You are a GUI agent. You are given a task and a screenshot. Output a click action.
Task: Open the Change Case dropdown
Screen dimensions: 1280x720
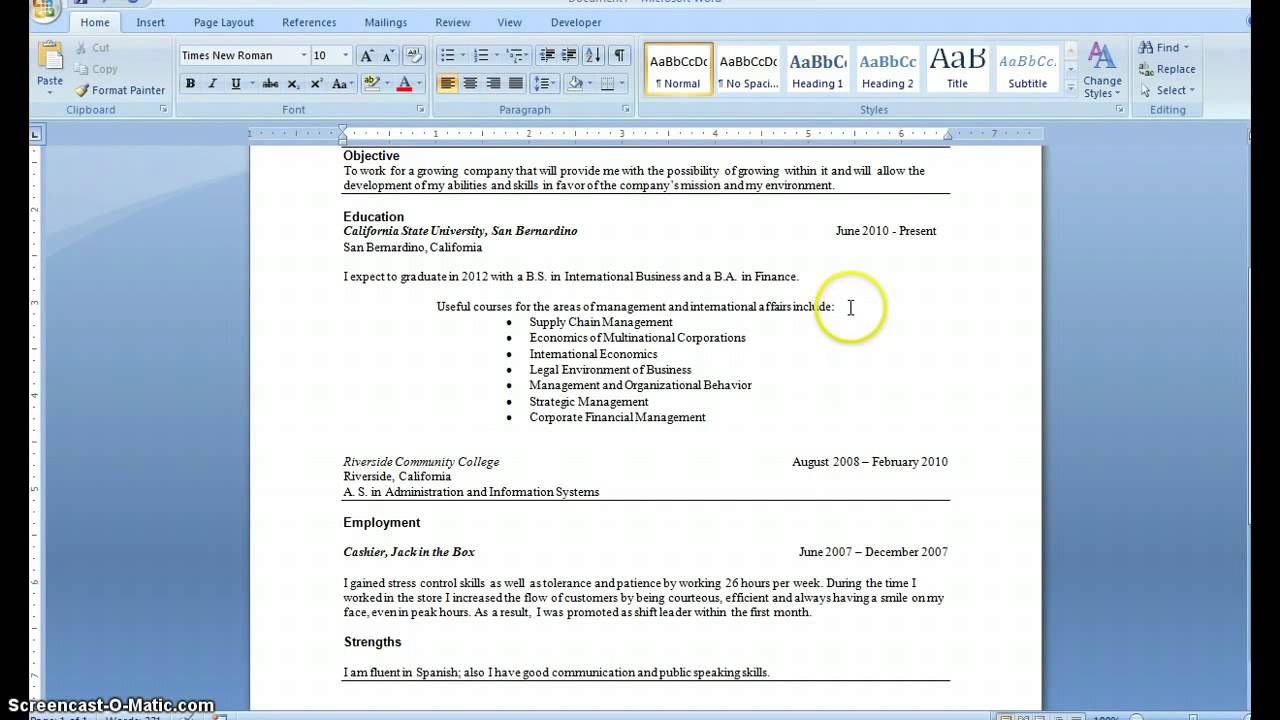click(344, 84)
